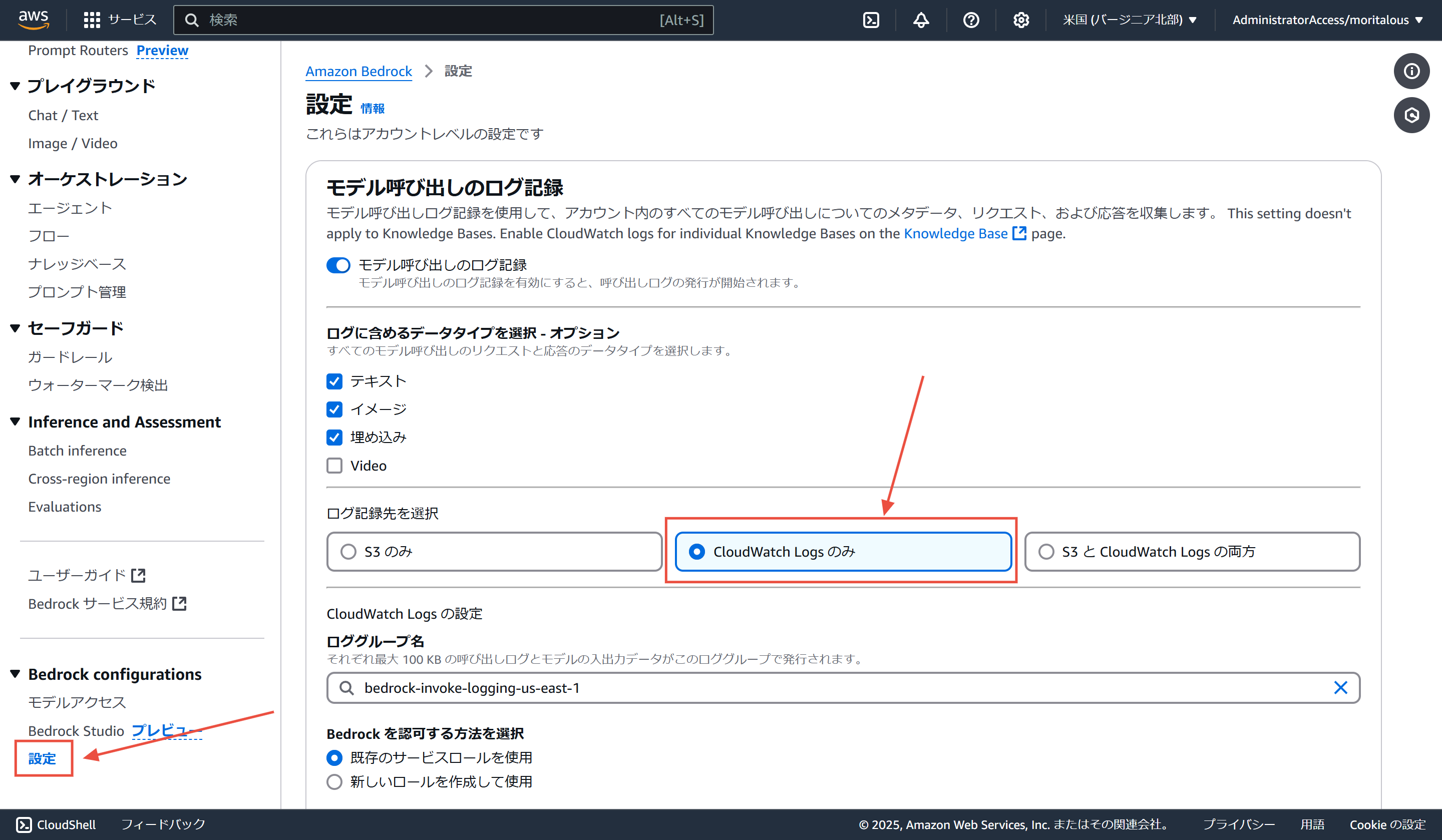Click the settings gear icon in header
1442x840 pixels.
click(1021, 20)
